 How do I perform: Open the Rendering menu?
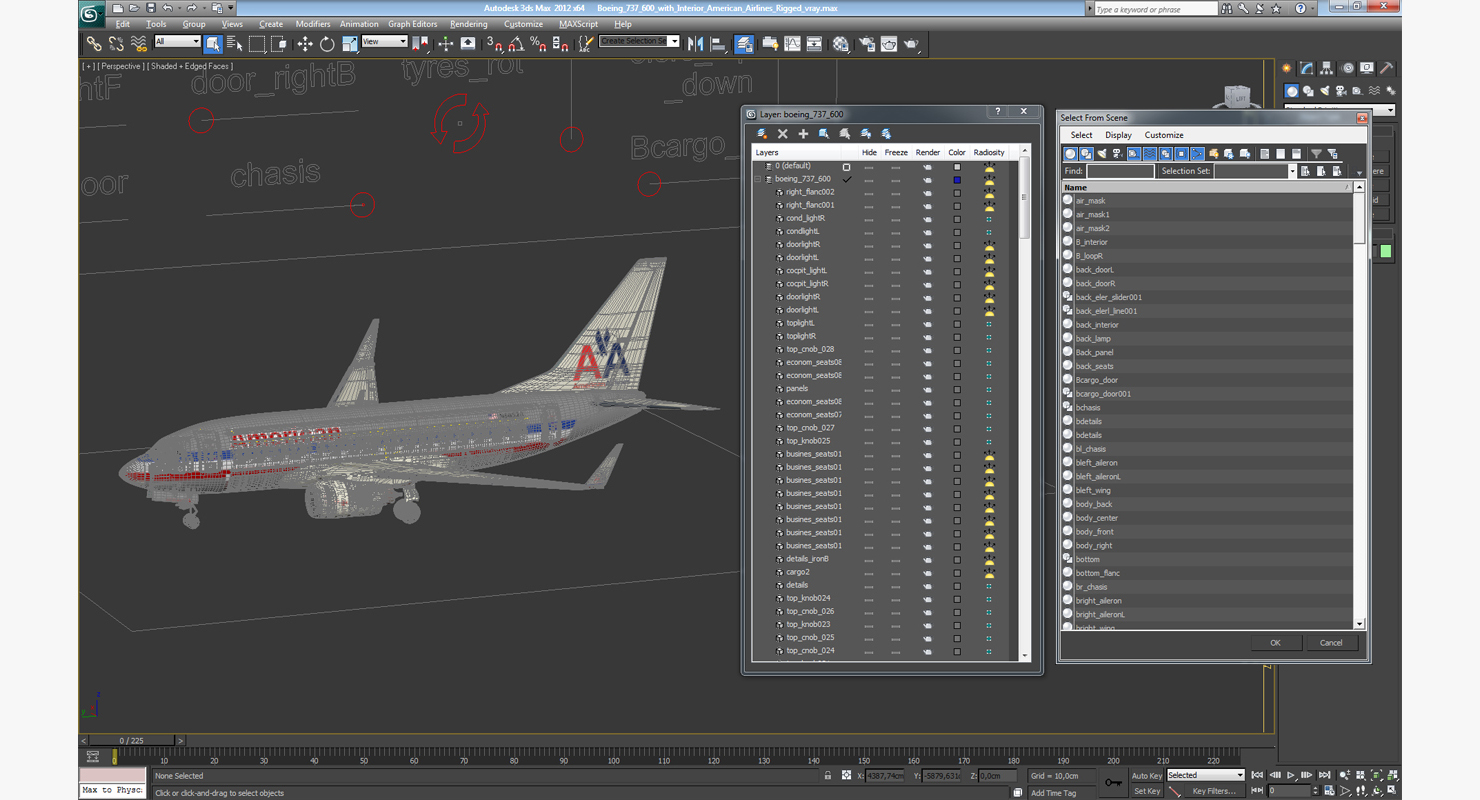coord(468,24)
